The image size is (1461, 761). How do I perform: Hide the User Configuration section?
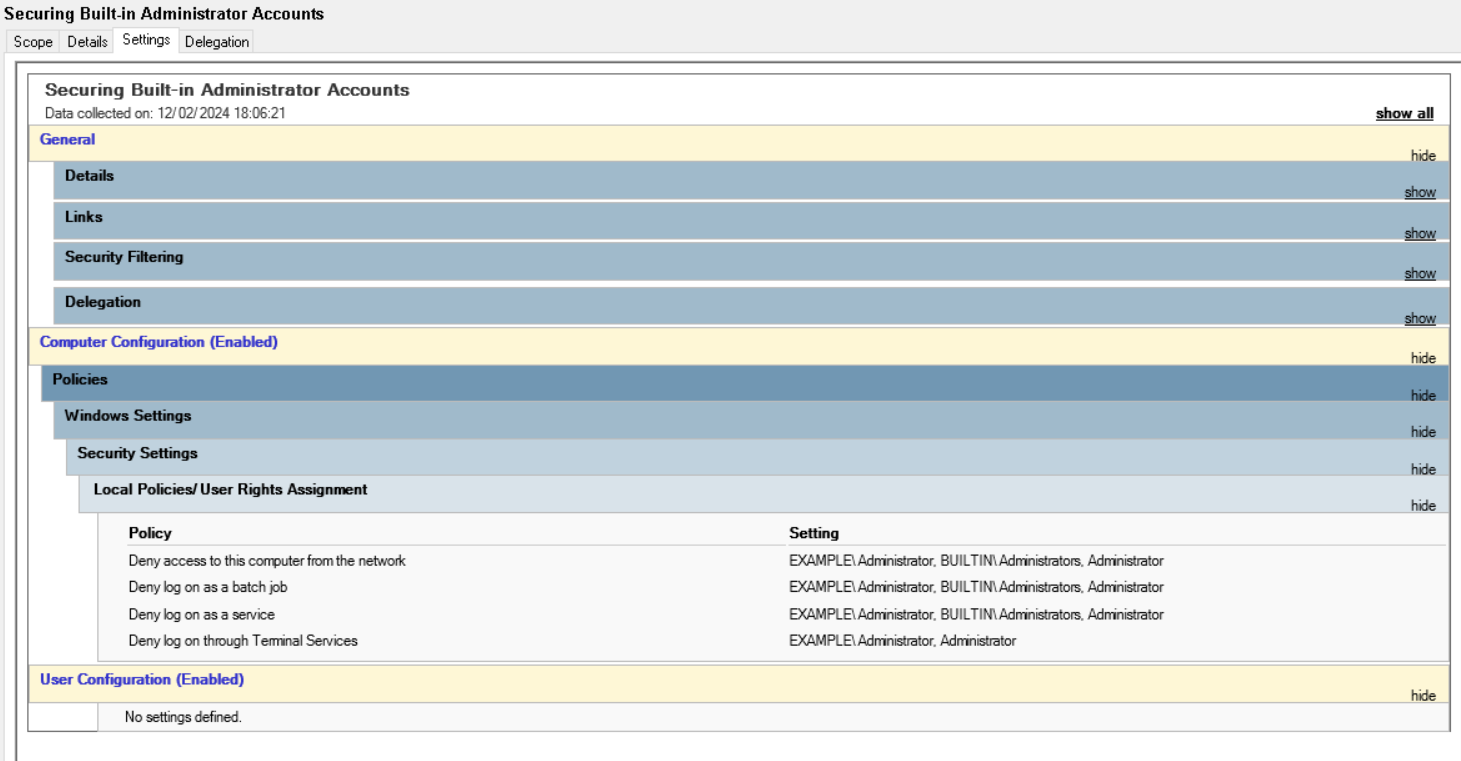click(x=1423, y=696)
